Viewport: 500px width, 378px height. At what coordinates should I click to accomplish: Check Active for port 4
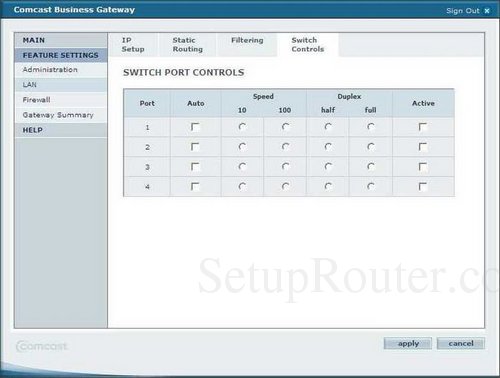[423, 186]
